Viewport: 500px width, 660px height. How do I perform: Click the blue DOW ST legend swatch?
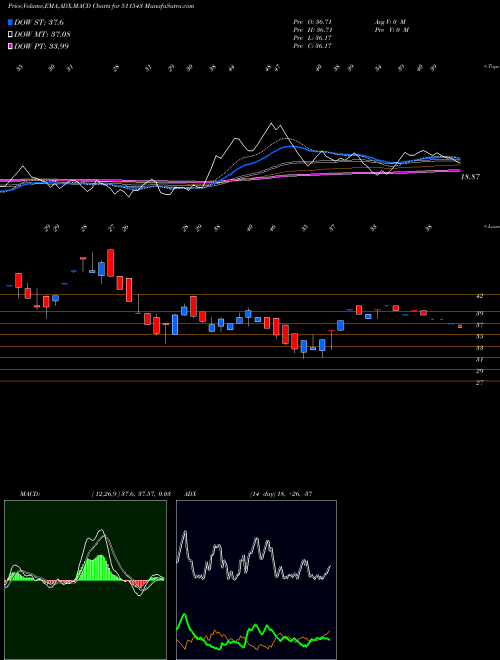tap(10, 22)
